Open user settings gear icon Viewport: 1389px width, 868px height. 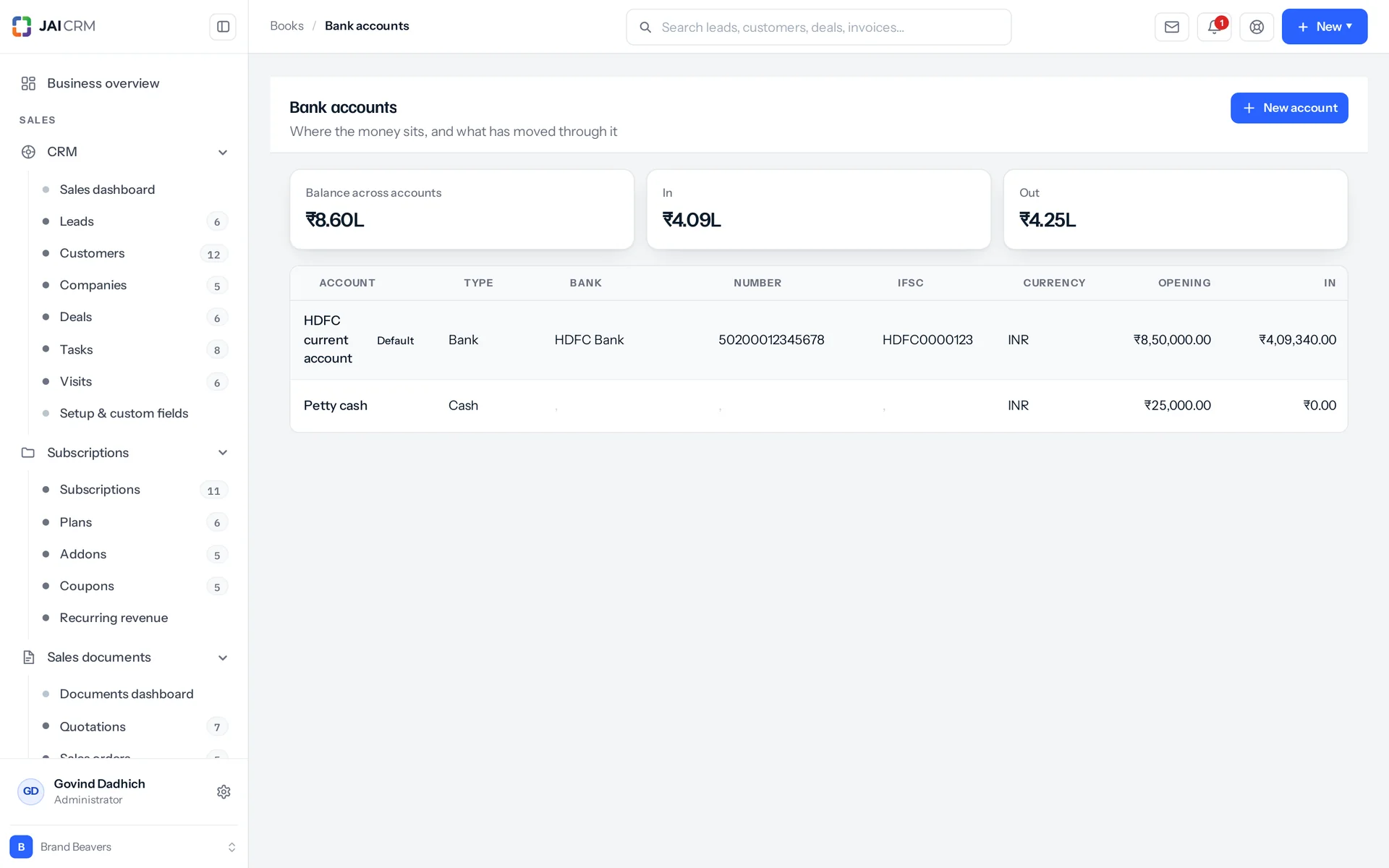(224, 791)
